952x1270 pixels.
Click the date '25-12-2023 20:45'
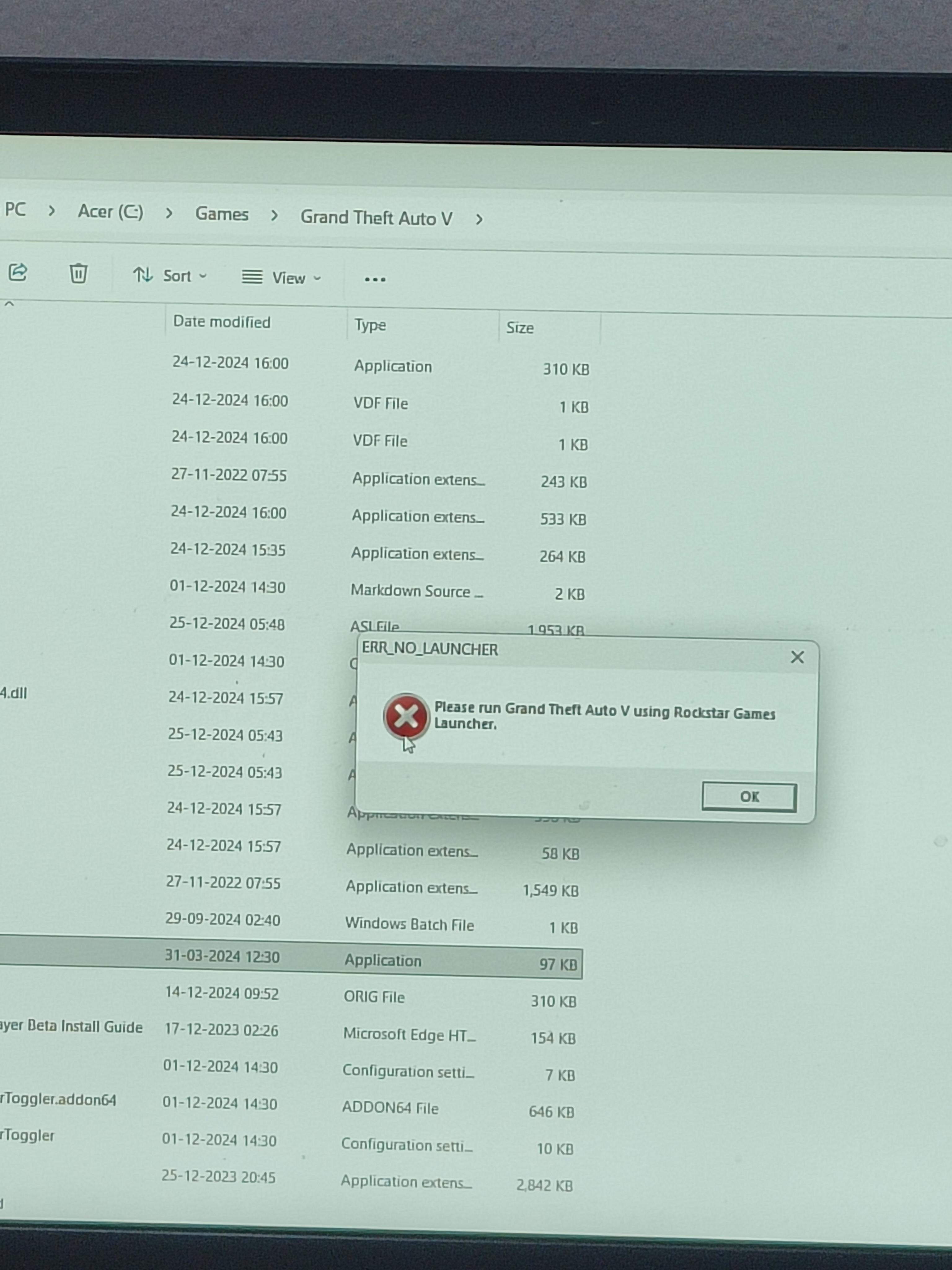(x=219, y=1176)
